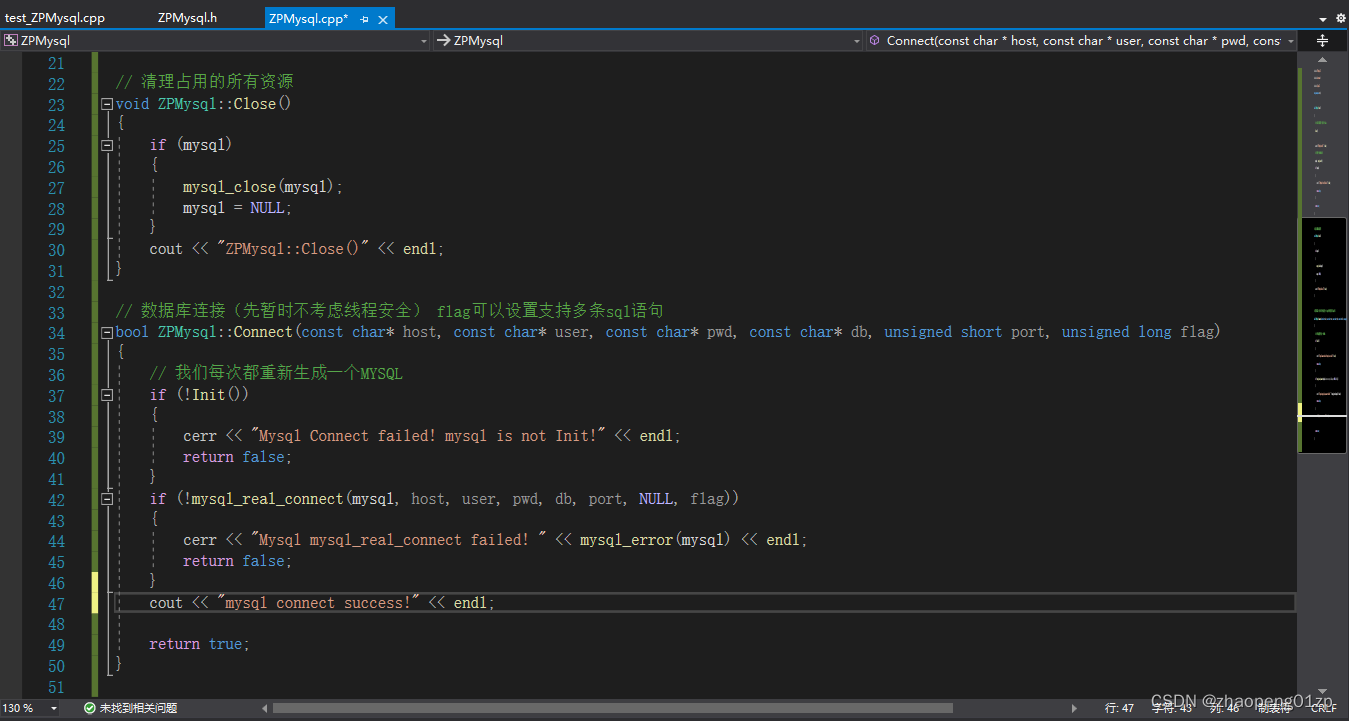Viewport: 1349px width, 721px height.
Task: Click line number 47 in the gutter
Action: coord(56,604)
